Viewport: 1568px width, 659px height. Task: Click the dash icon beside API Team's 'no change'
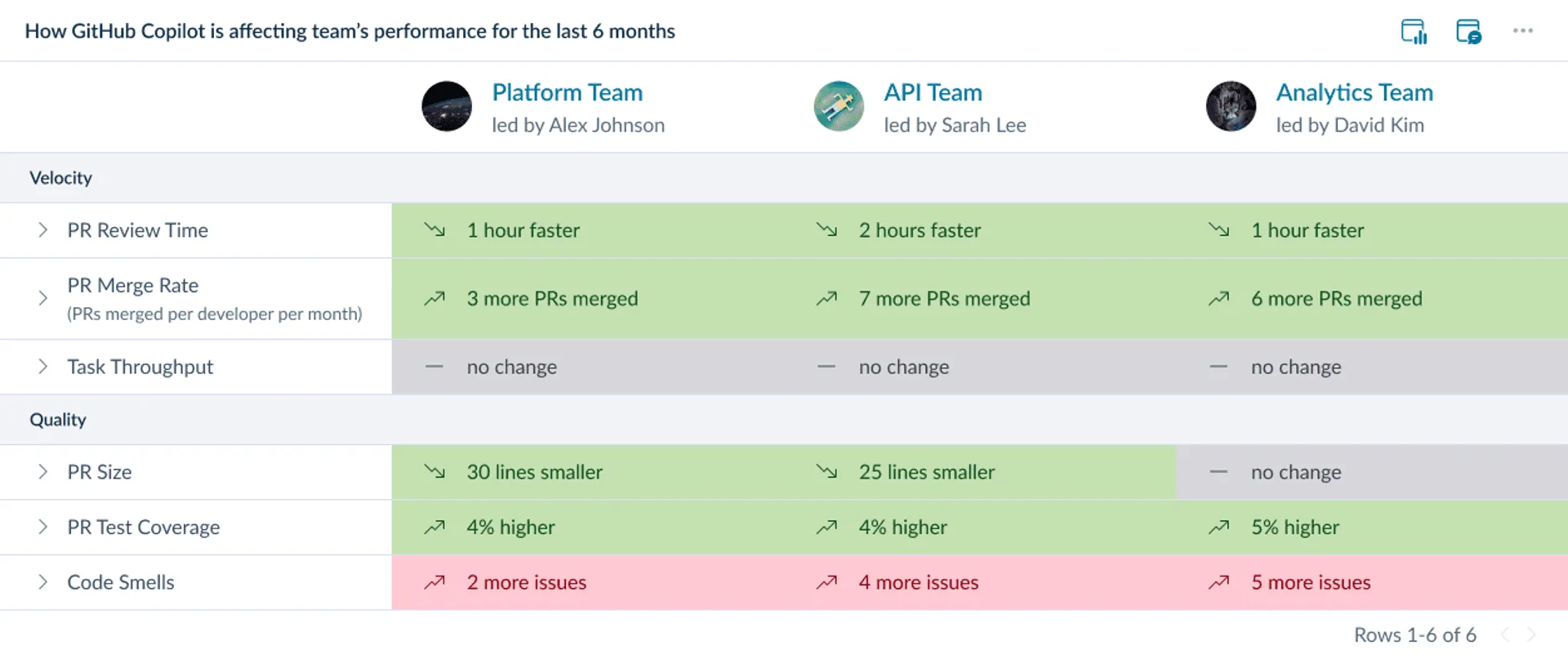[x=826, y=367]
